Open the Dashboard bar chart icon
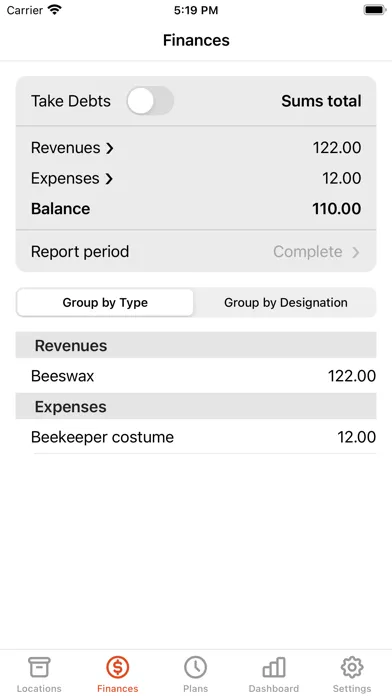 tap(273, 667)
